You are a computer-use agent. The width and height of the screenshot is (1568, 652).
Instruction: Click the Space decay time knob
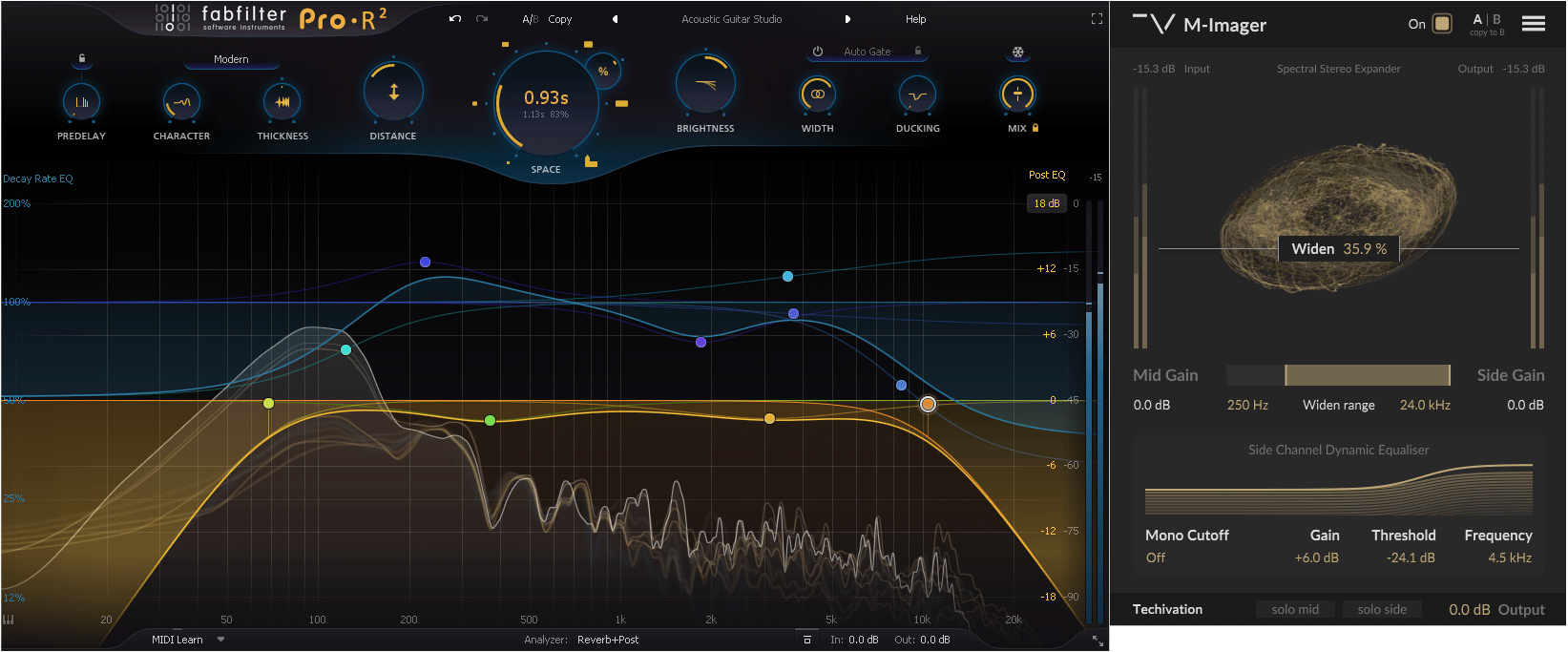pos(546,103)
